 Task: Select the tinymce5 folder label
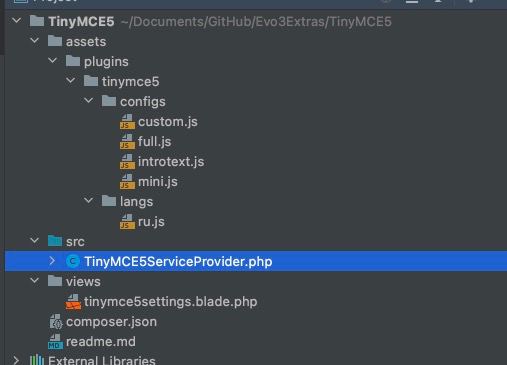[x=131, y=82]
